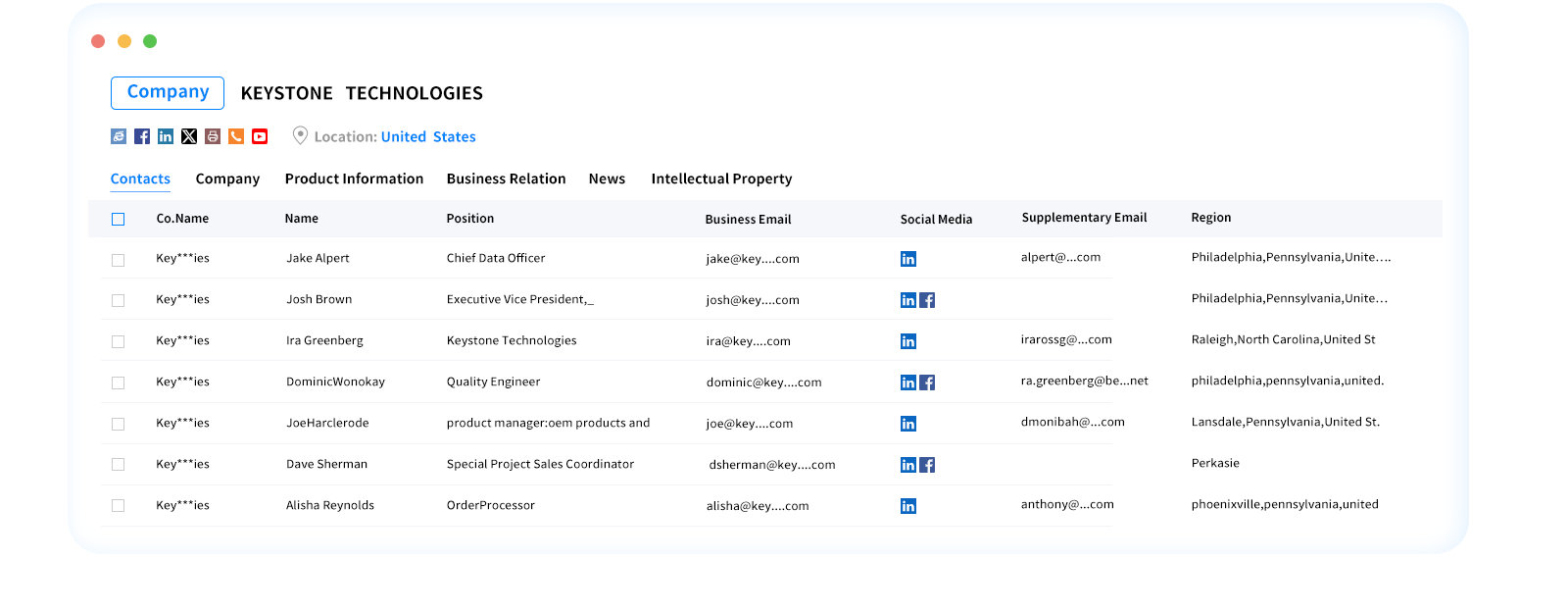Image resolution: width=1568 pixels, height=611 pixels.
Task: Select the name Josh Brown
Action: [x=318, y=300]
